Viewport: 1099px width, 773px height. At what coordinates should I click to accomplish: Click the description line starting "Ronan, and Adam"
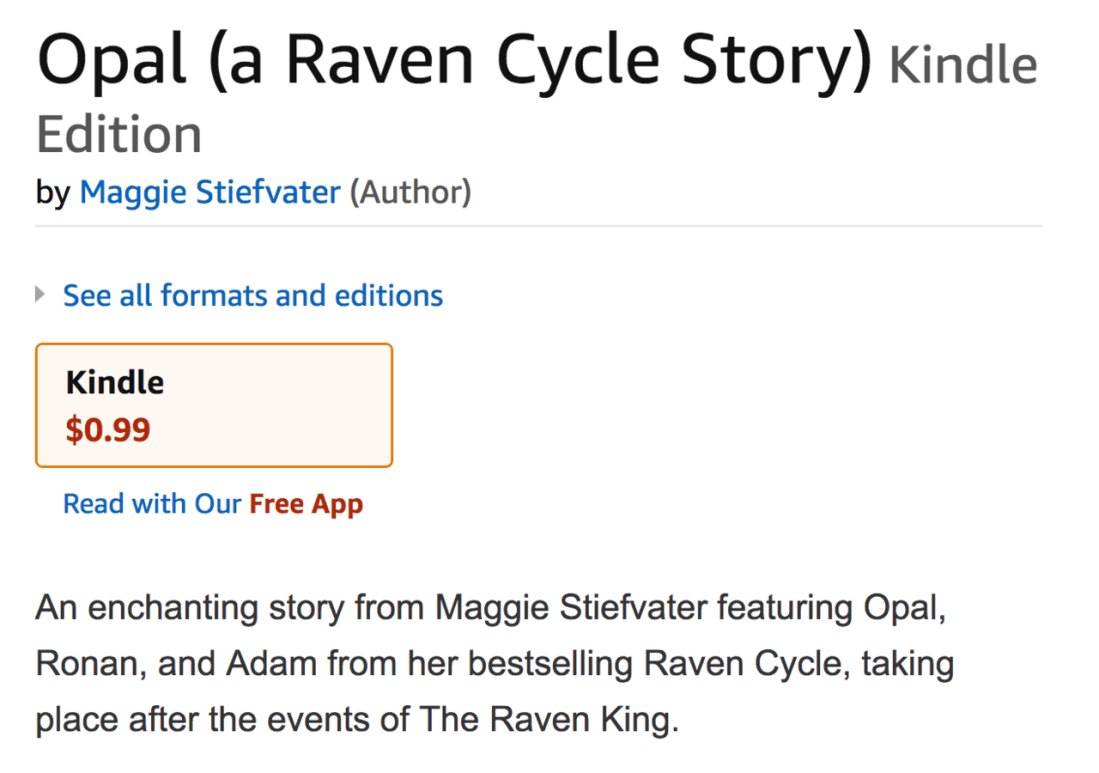(494, 664)
